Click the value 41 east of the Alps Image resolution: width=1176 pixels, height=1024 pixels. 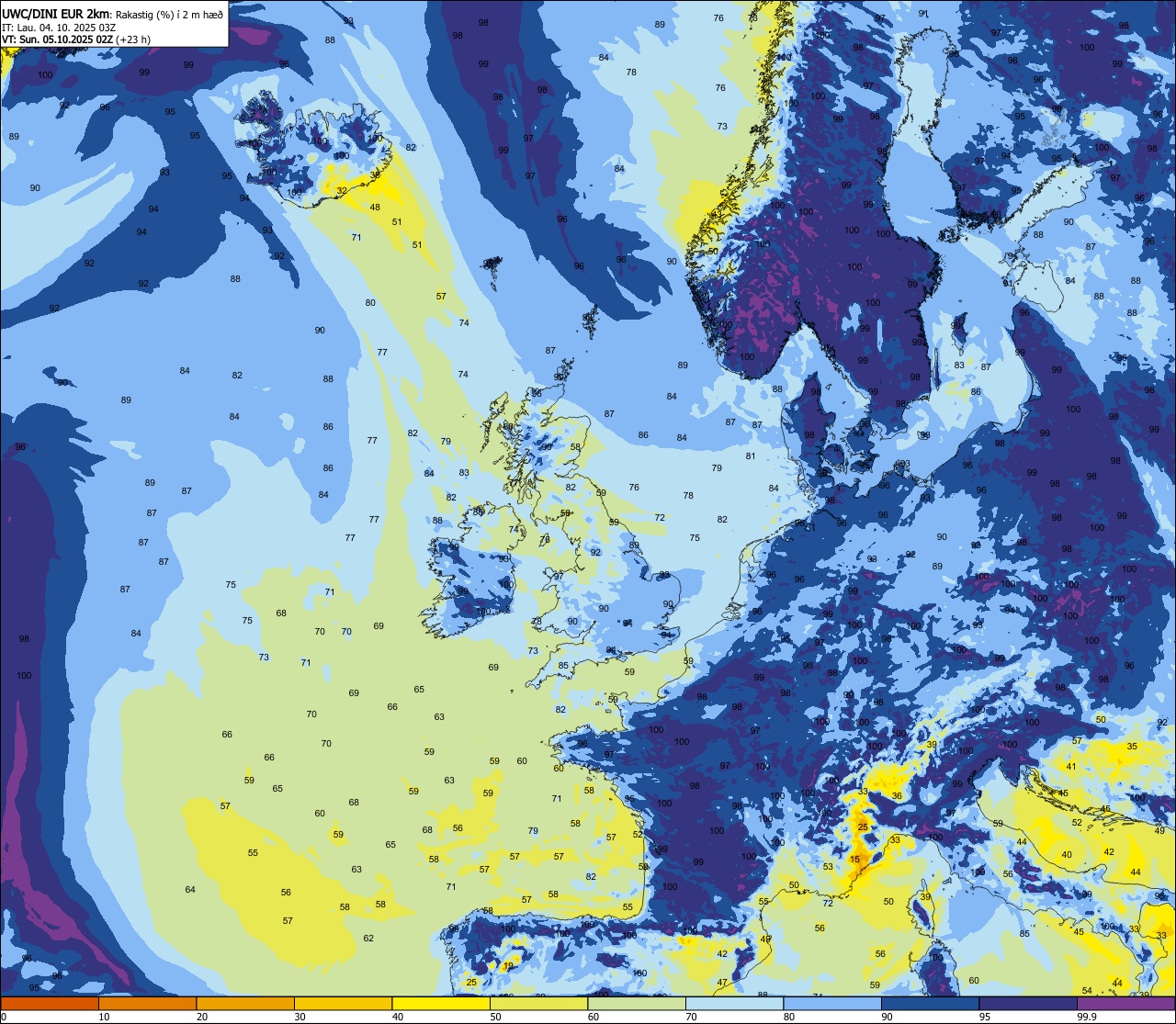point(1071,767)
